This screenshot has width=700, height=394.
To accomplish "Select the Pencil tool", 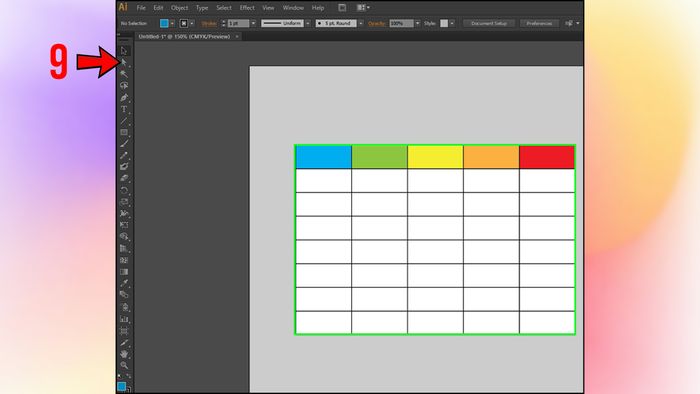I will [124, 155].
